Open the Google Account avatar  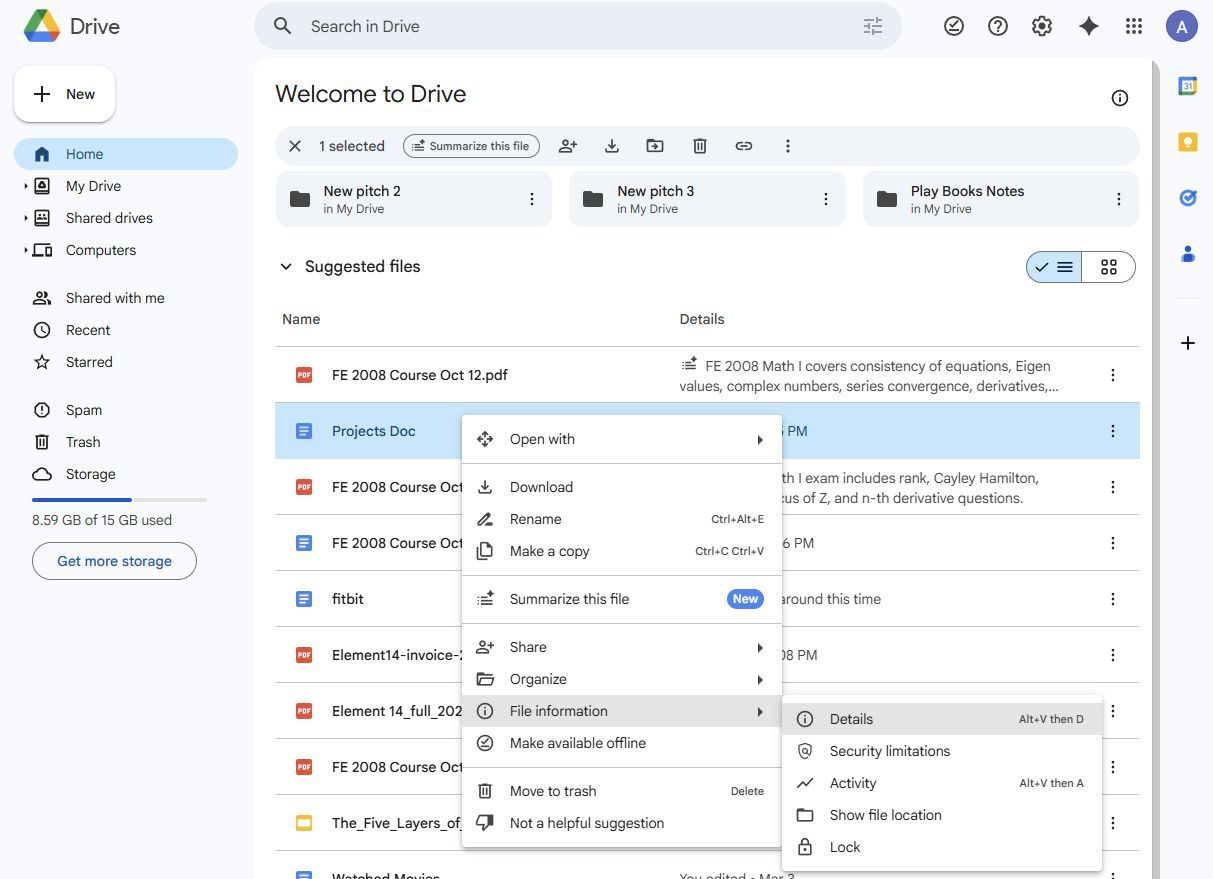click(1182, 27)
